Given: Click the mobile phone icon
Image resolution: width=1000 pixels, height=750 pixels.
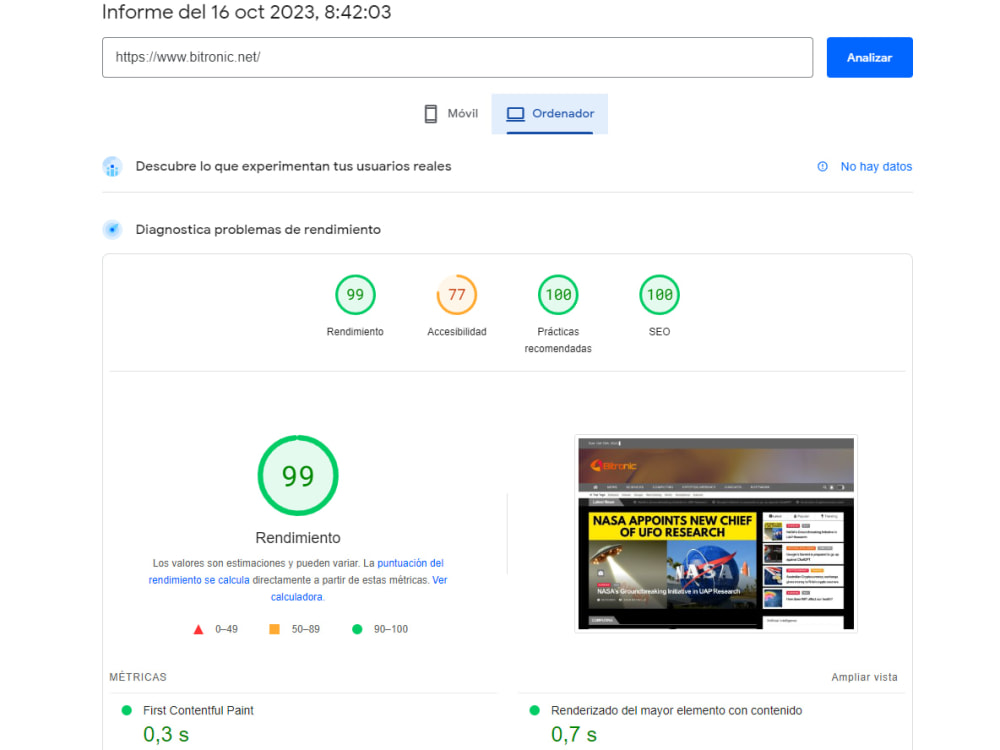Looking at the screenshot, I should click(431, 114).
